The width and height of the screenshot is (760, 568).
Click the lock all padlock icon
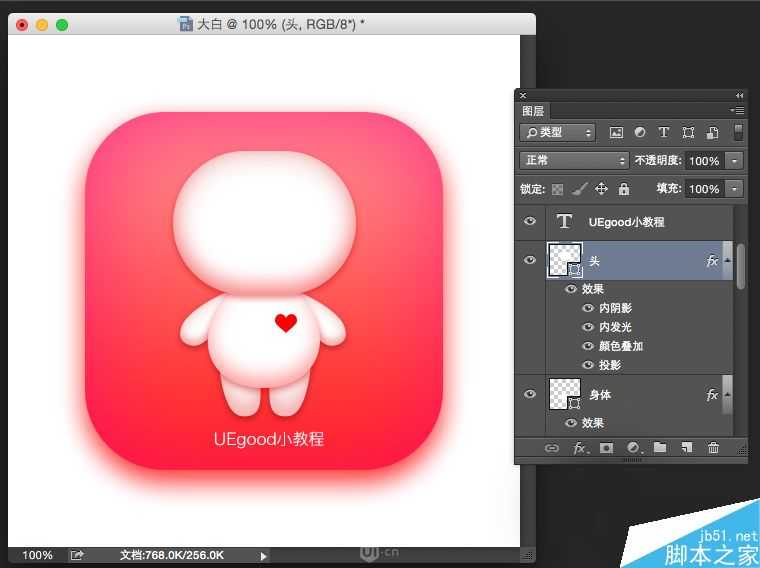tap(624, 189)
